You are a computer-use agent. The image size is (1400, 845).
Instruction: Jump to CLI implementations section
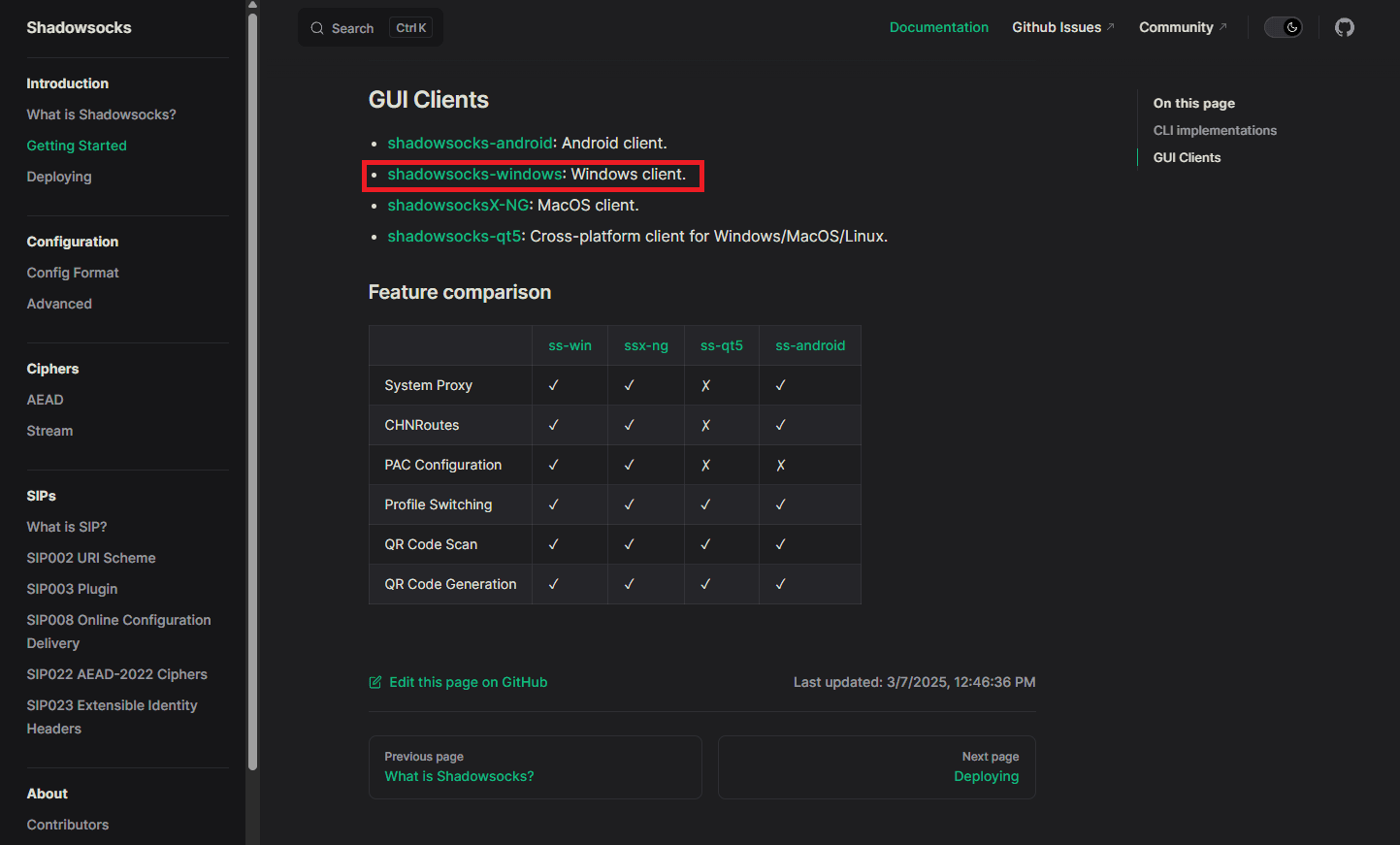click(1215, 130)
